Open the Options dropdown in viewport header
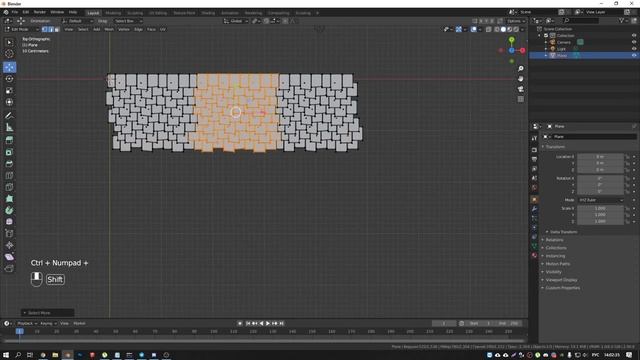This screenshot has width=640, height=360. (516, 21)
